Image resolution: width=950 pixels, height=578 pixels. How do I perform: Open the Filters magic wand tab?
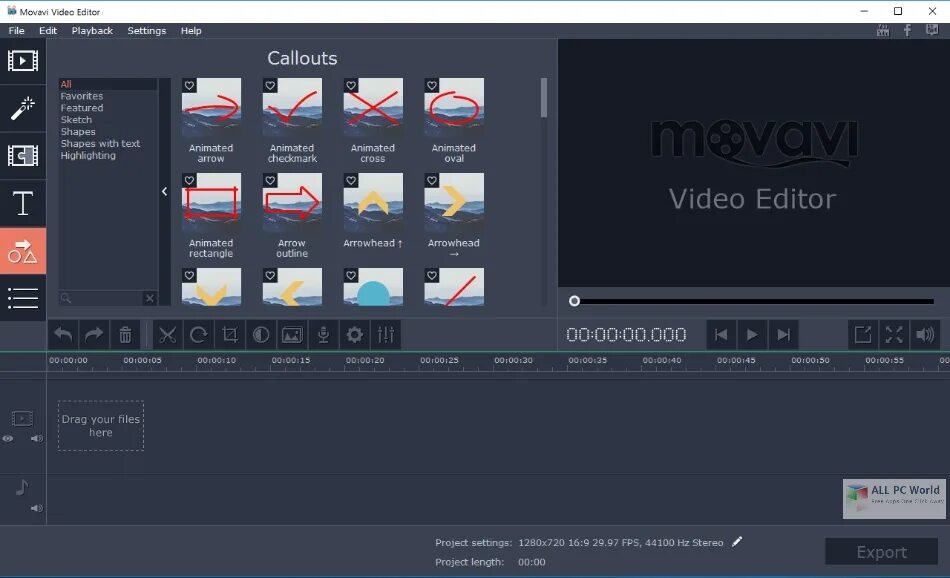[x=22, y=109]
